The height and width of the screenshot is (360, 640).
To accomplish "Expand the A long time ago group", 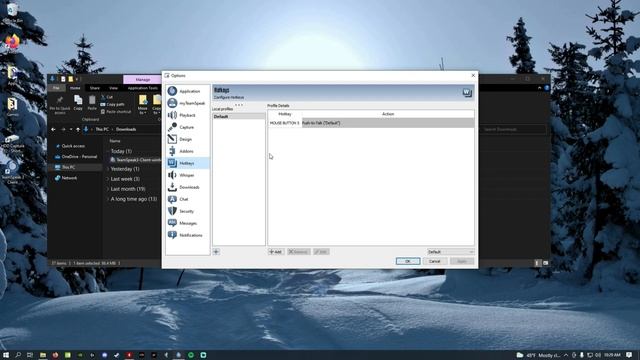I will pos(108,199).
